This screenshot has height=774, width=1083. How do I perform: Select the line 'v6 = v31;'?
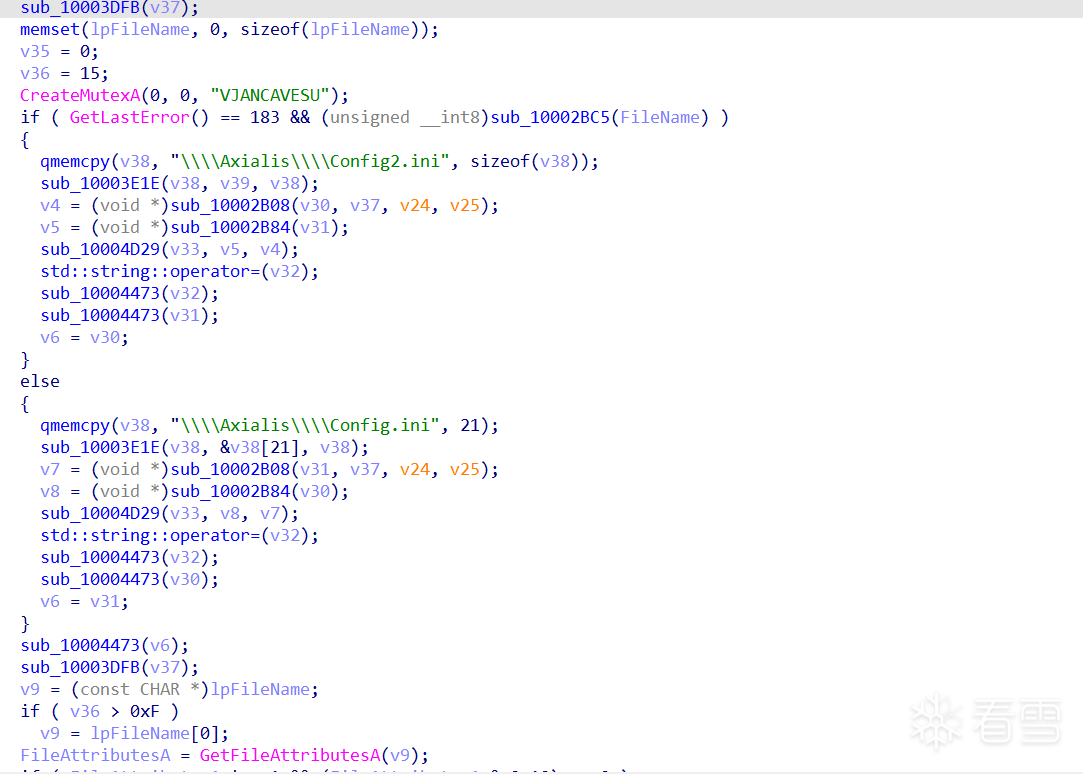84,601
